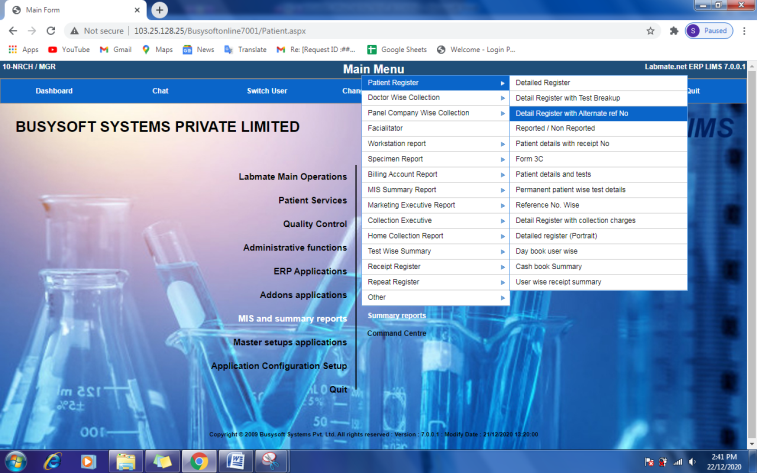Open Application Configuration Setup section
Screen dimensions: 757x473
[x=279, y=366]
